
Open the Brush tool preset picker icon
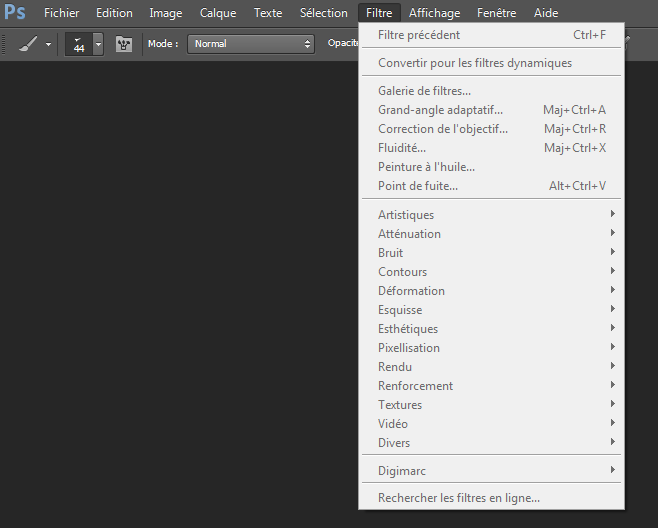29,44
